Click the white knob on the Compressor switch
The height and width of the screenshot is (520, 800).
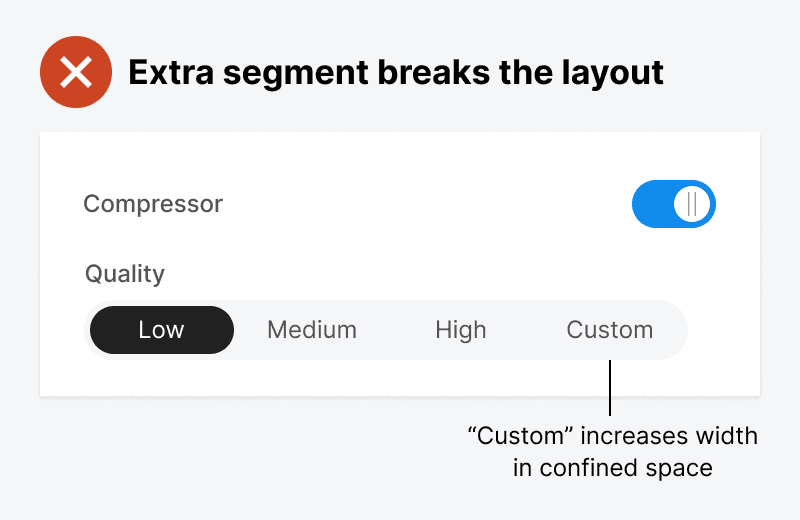click(692, 204)
